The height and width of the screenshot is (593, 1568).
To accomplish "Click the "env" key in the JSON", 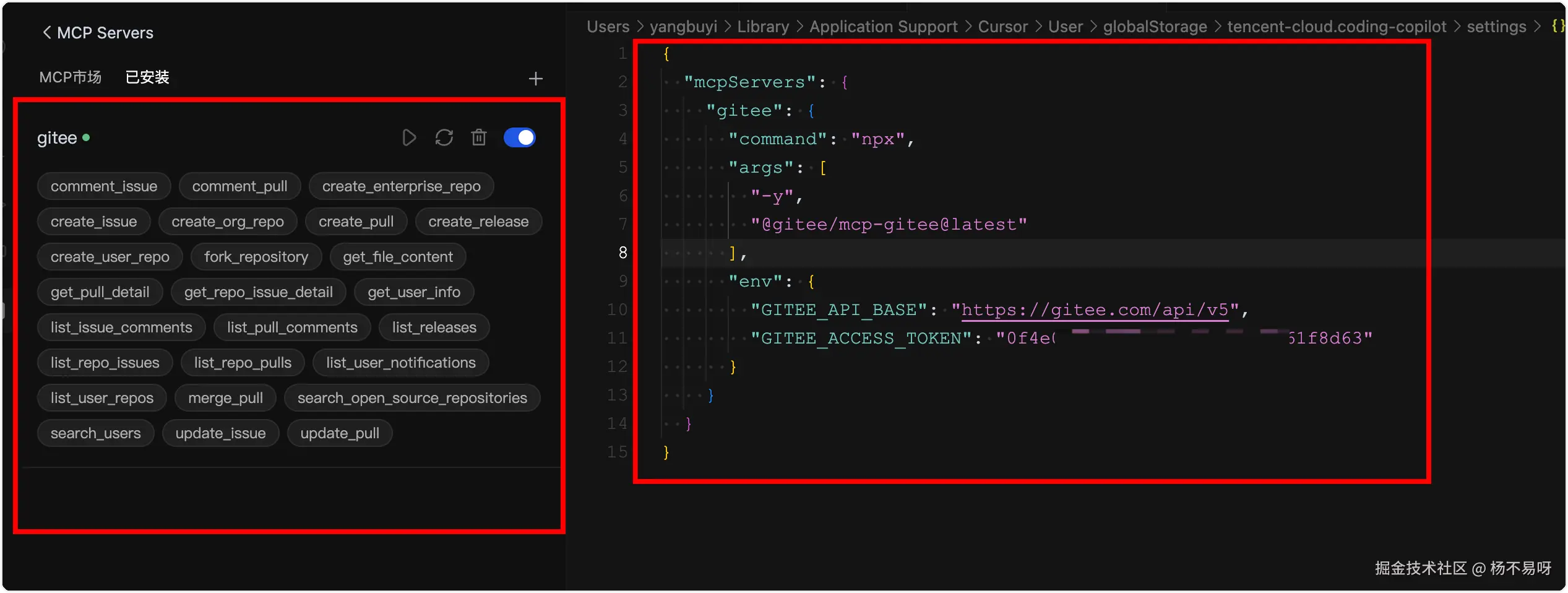I will [x=755, y=282].
